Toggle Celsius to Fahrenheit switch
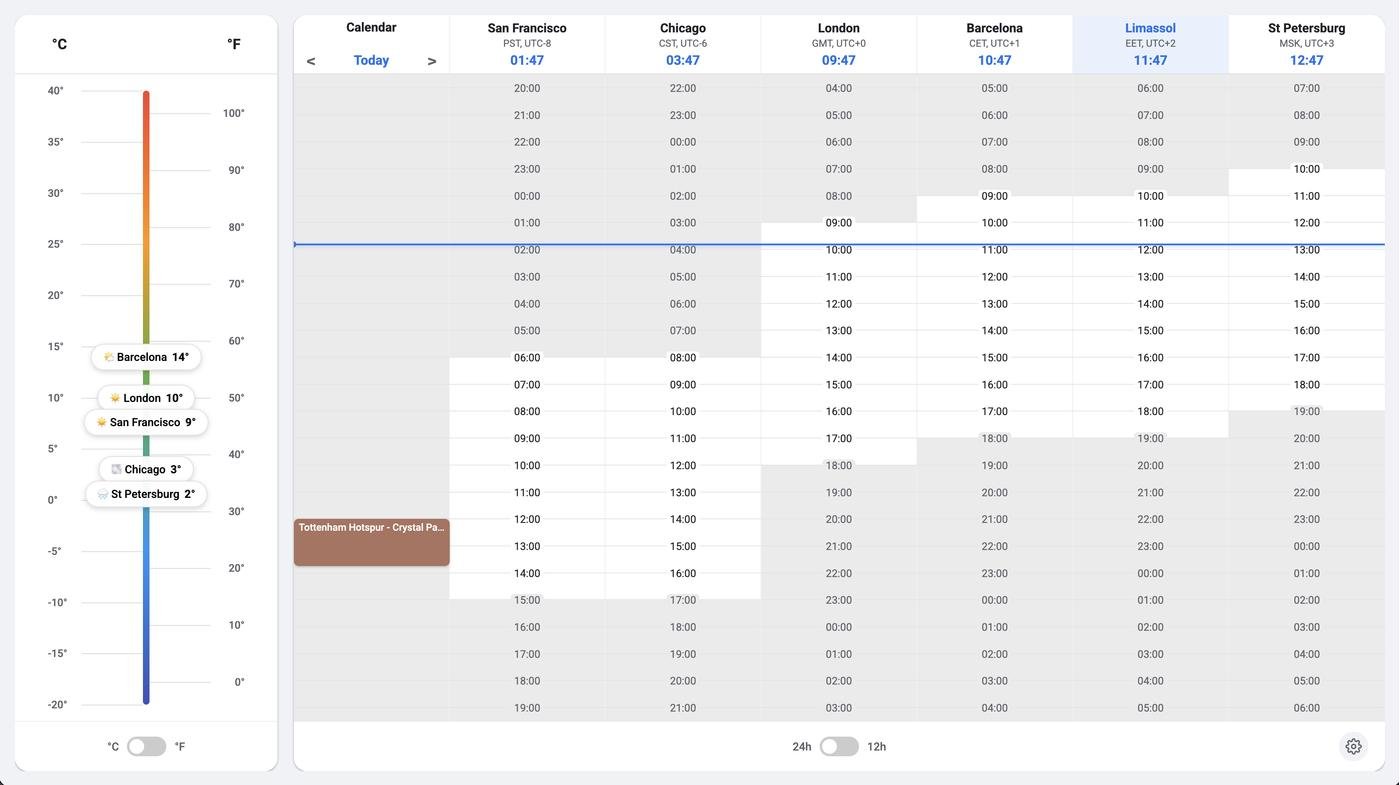1400x785 pixels. click(x=146, y=746)
